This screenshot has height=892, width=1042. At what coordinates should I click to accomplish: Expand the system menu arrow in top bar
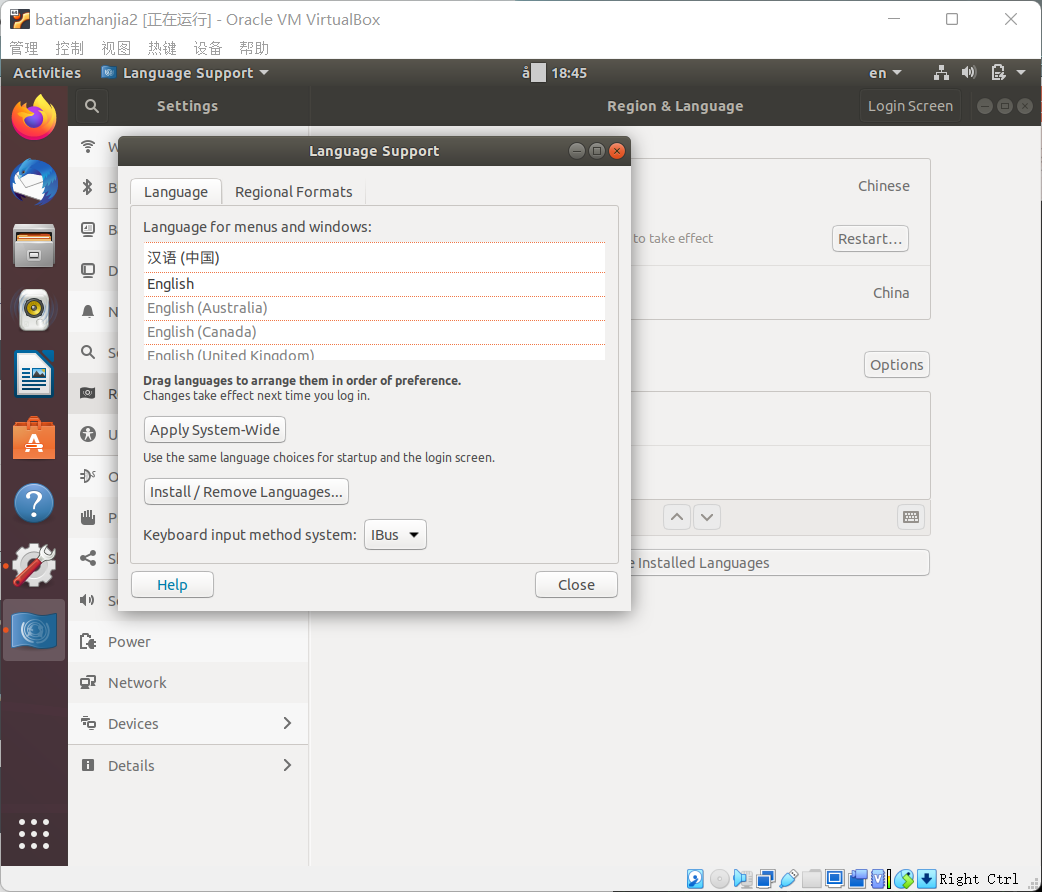pos(1021,72)
